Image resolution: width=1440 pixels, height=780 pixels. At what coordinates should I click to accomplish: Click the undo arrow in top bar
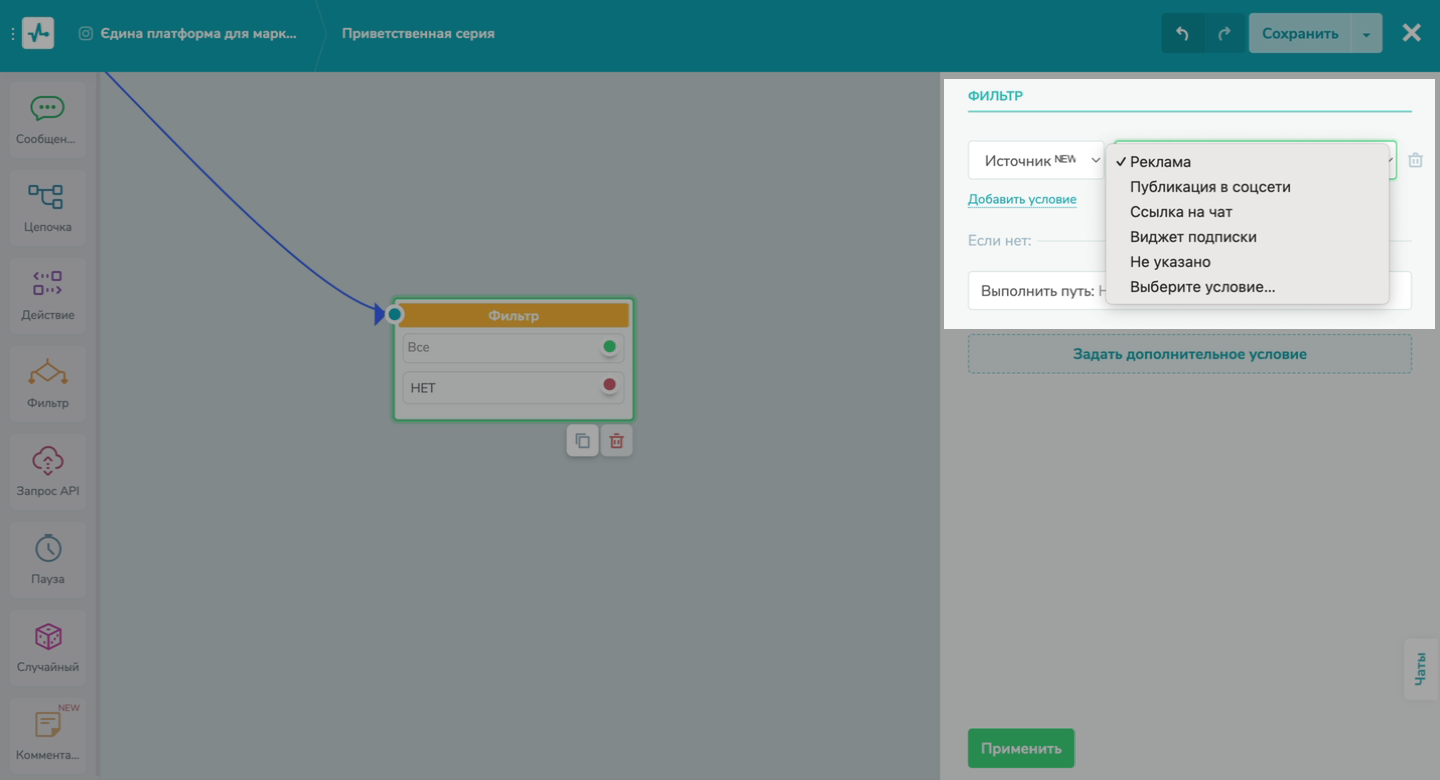click(1182, 34)
